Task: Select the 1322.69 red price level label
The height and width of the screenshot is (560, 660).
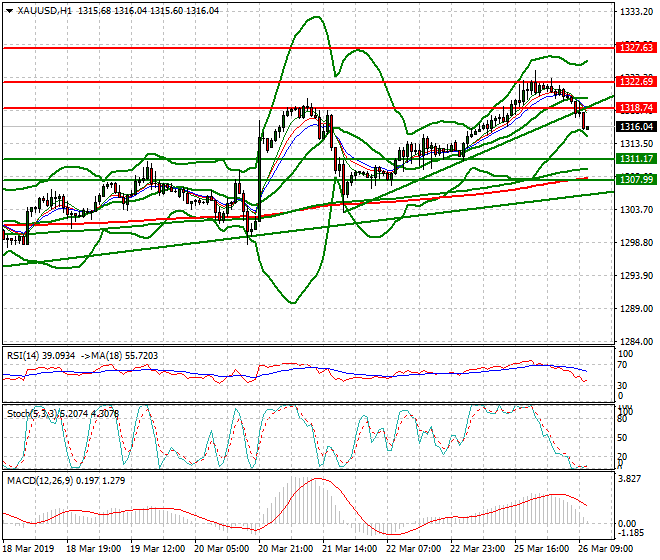Action: (636, 81)
